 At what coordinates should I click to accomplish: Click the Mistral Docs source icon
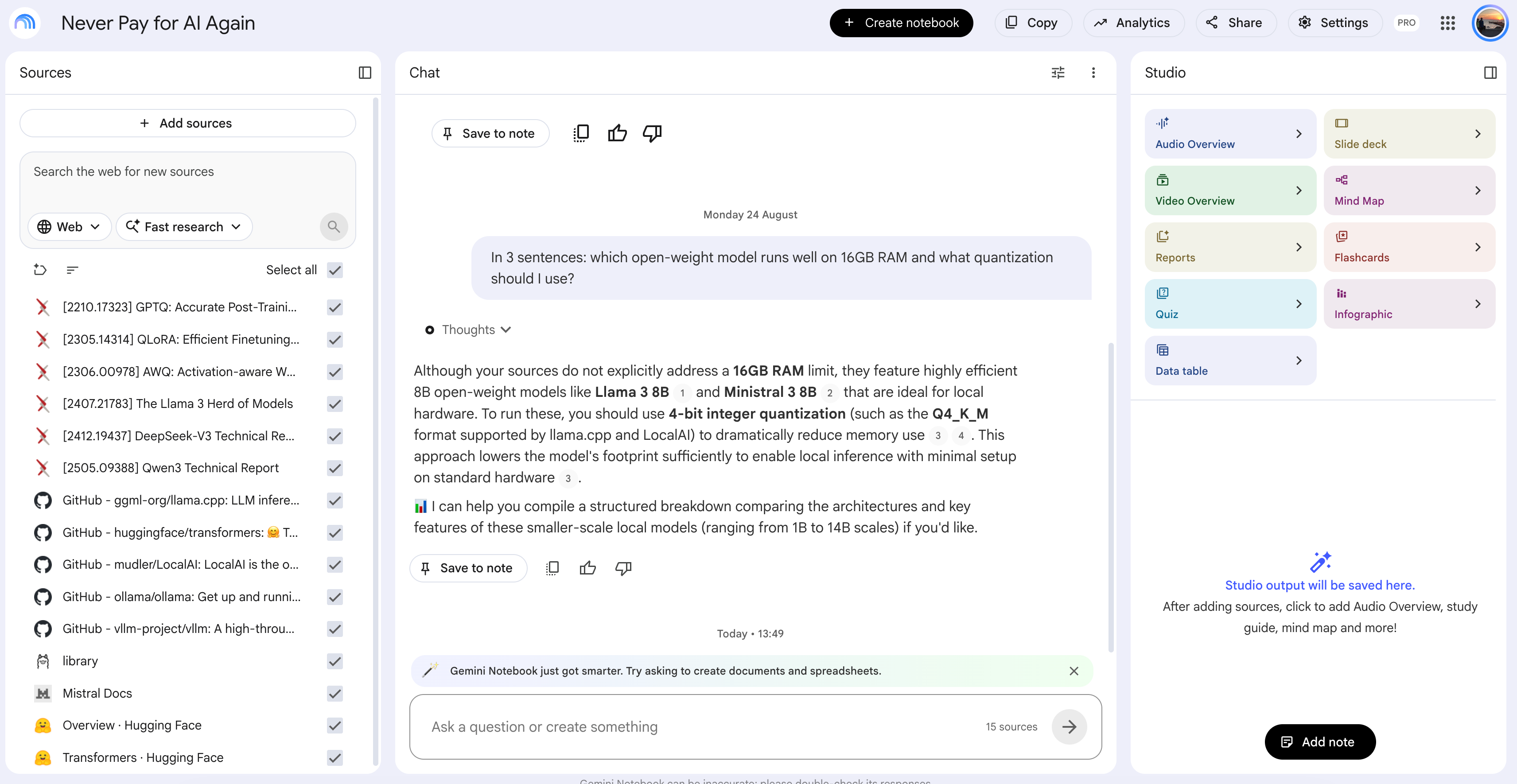pos(43,693)
